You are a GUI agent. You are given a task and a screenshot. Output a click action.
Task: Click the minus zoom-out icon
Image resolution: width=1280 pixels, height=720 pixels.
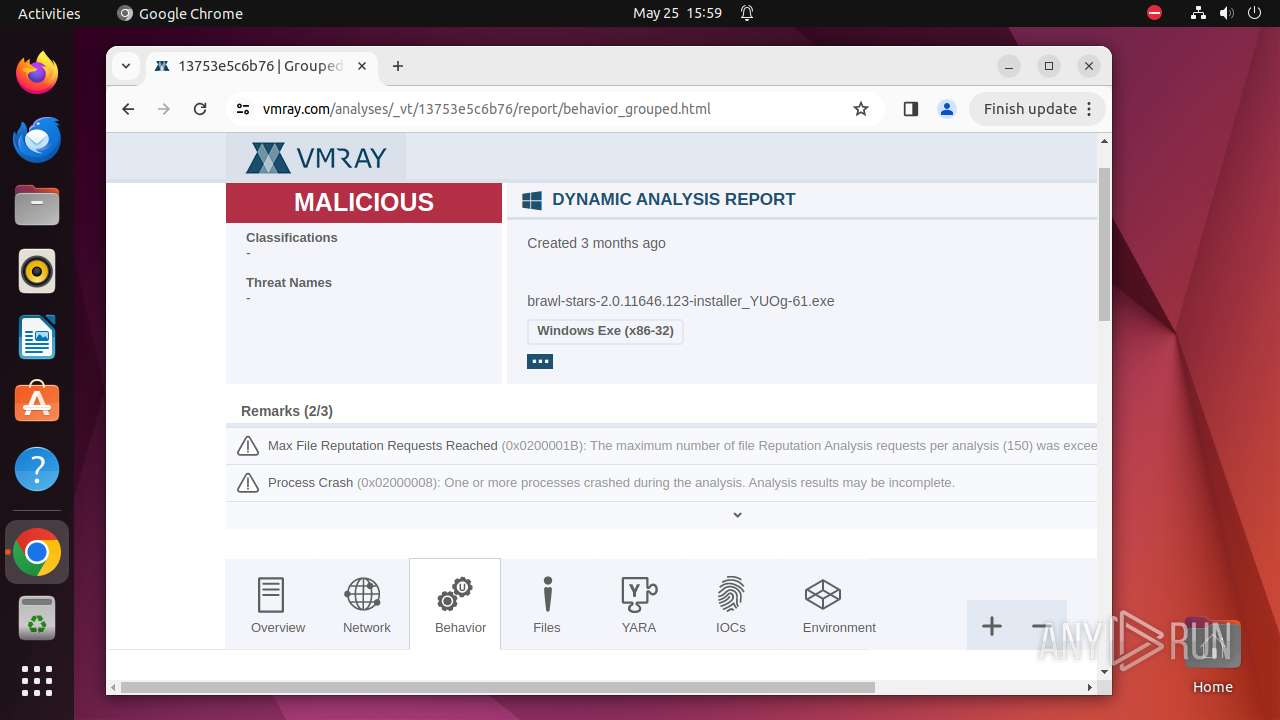pos(1040,626)
